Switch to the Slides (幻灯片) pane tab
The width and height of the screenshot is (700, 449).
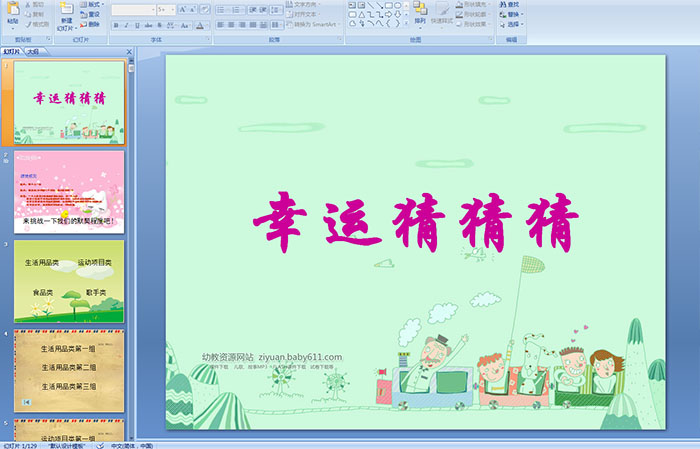tap(12, 52)
